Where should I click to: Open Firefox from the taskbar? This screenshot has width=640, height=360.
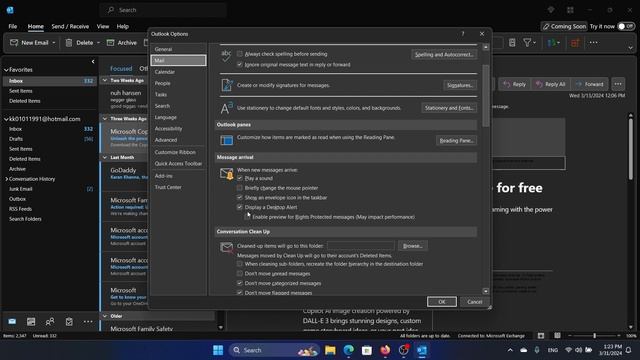point(385,350)
